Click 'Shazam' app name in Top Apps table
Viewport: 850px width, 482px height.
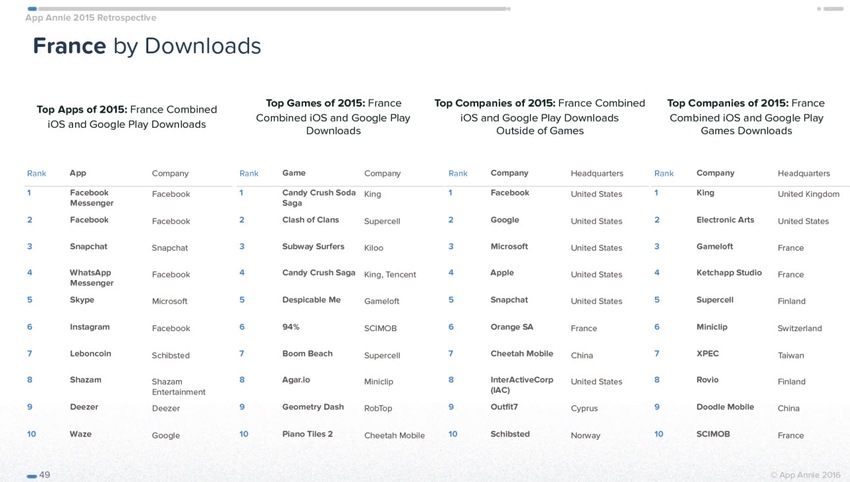pyautogui.click(x=85, y=380)
